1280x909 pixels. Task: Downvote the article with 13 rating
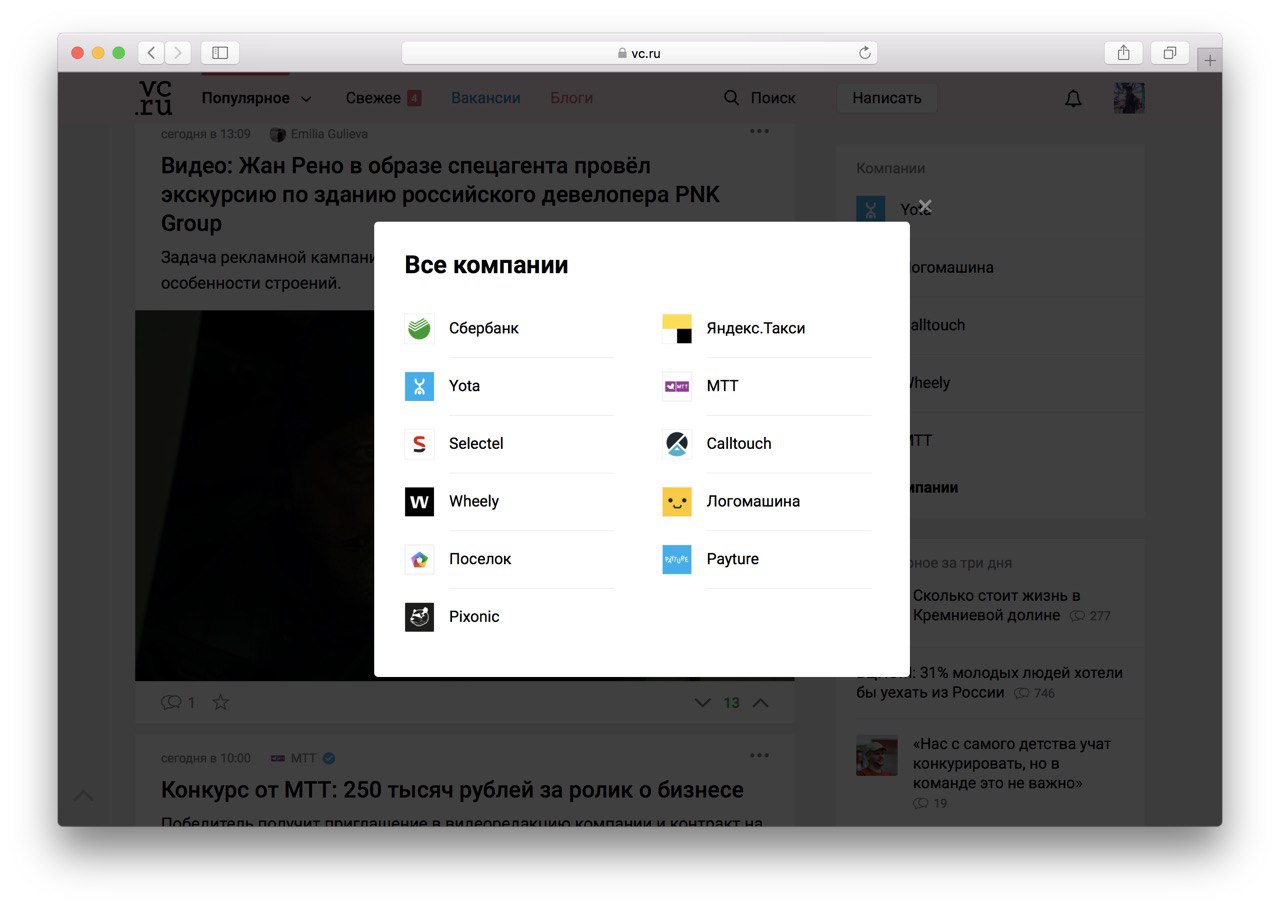coord(702,703)
